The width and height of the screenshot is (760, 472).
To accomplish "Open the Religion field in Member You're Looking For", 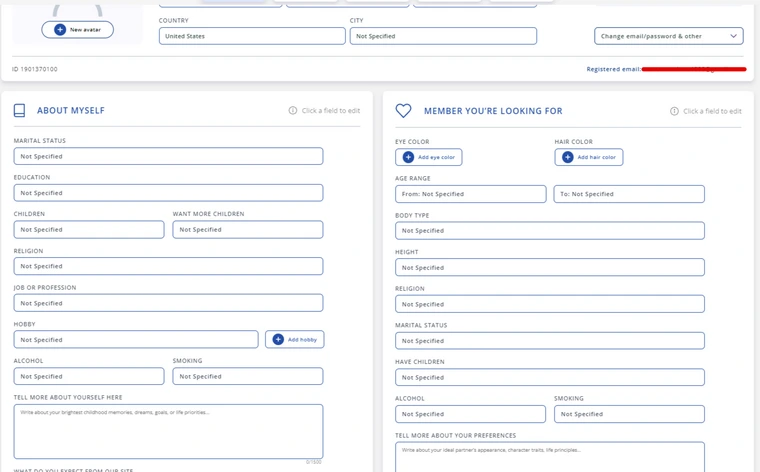I will (550, 304).
